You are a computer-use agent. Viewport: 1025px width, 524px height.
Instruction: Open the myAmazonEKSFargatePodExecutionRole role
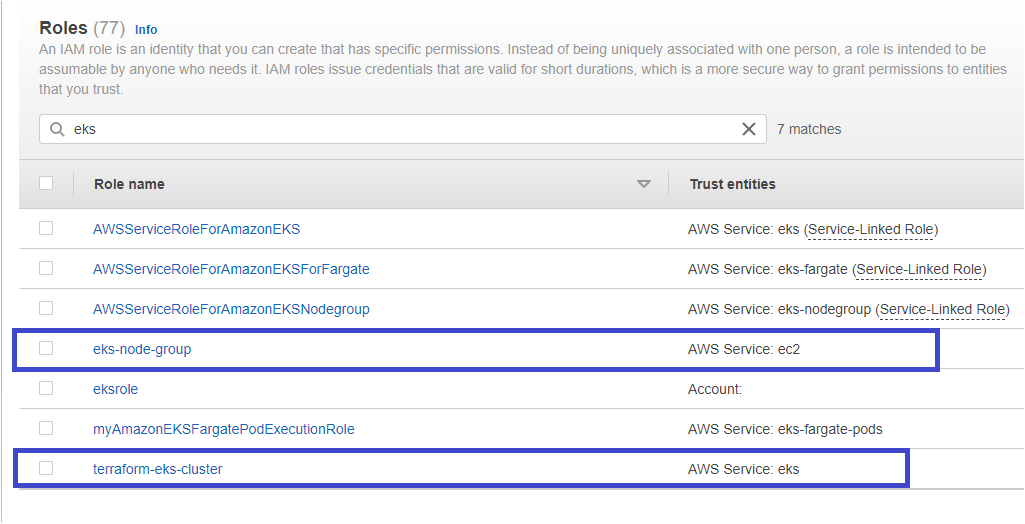point(224,429)
